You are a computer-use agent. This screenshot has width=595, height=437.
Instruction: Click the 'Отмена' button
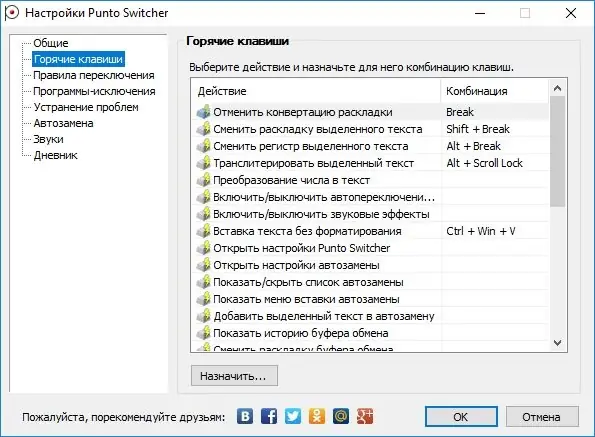pos(542,417)
